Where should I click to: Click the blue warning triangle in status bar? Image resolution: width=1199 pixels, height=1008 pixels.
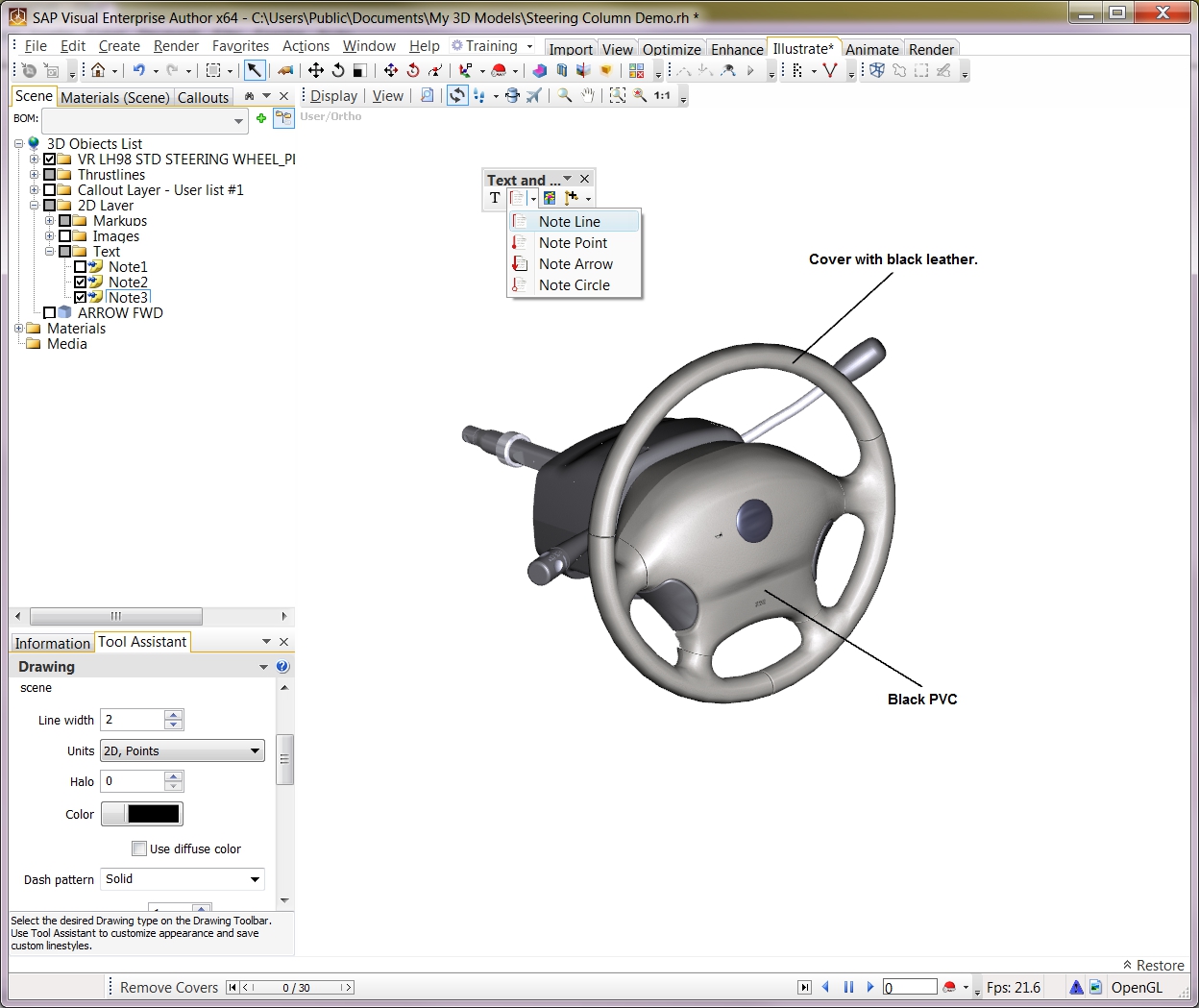pos(1077,987)
